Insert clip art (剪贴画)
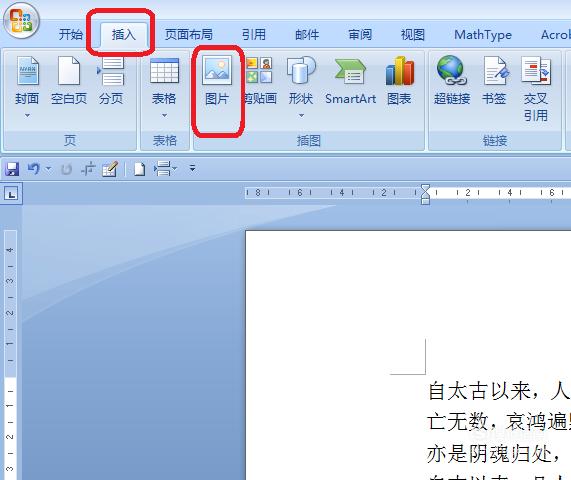Image resolution: width=571 pixels, height=480 pixels. (x=260, y=81)
